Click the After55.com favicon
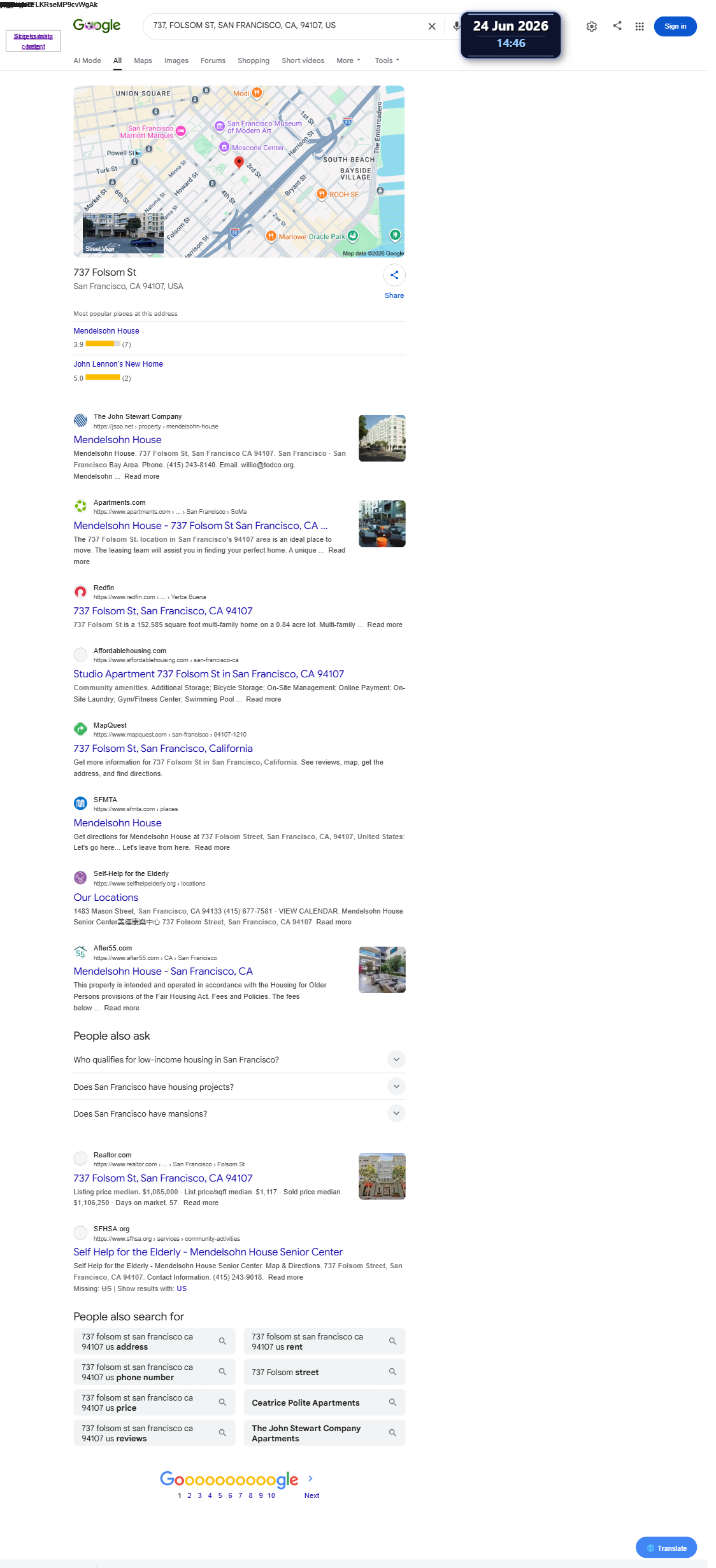The image size is (716, 1568). pyautogui.click(x=80, y=952)
